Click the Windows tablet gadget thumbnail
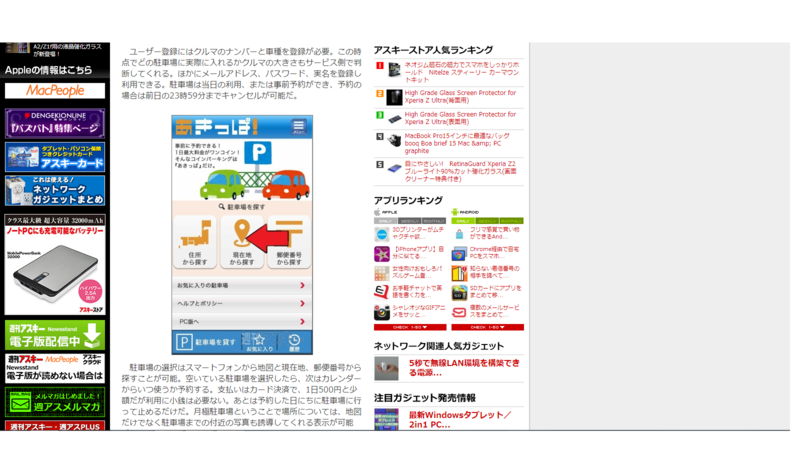The width and height of the screenshot is (800, 450). pyautogui.click(x=386, y=419)
